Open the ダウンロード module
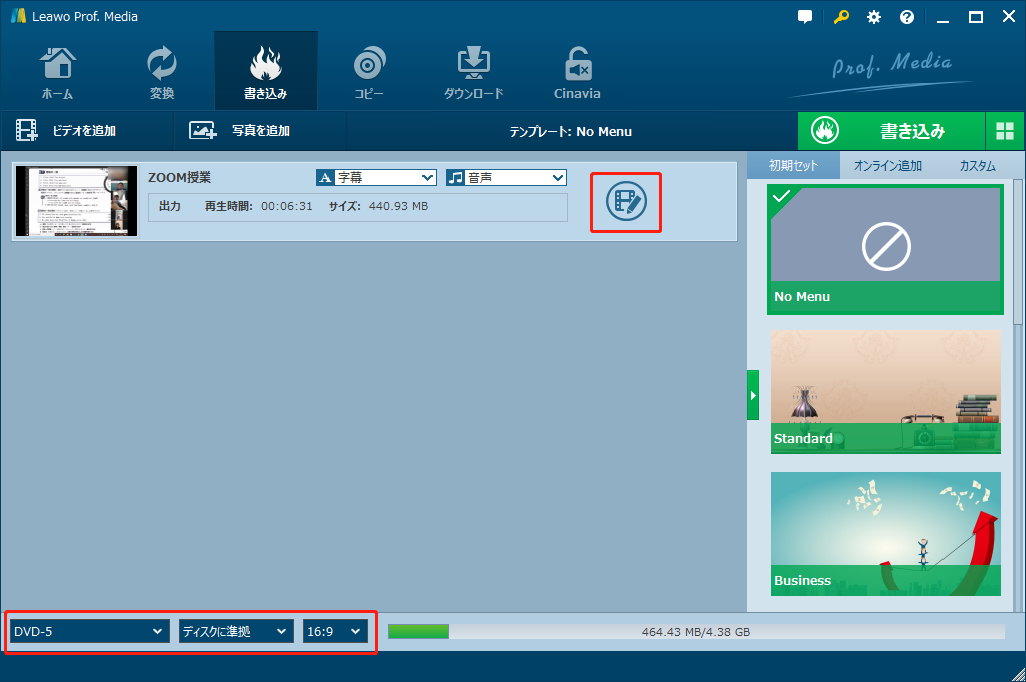 point(474,72)
